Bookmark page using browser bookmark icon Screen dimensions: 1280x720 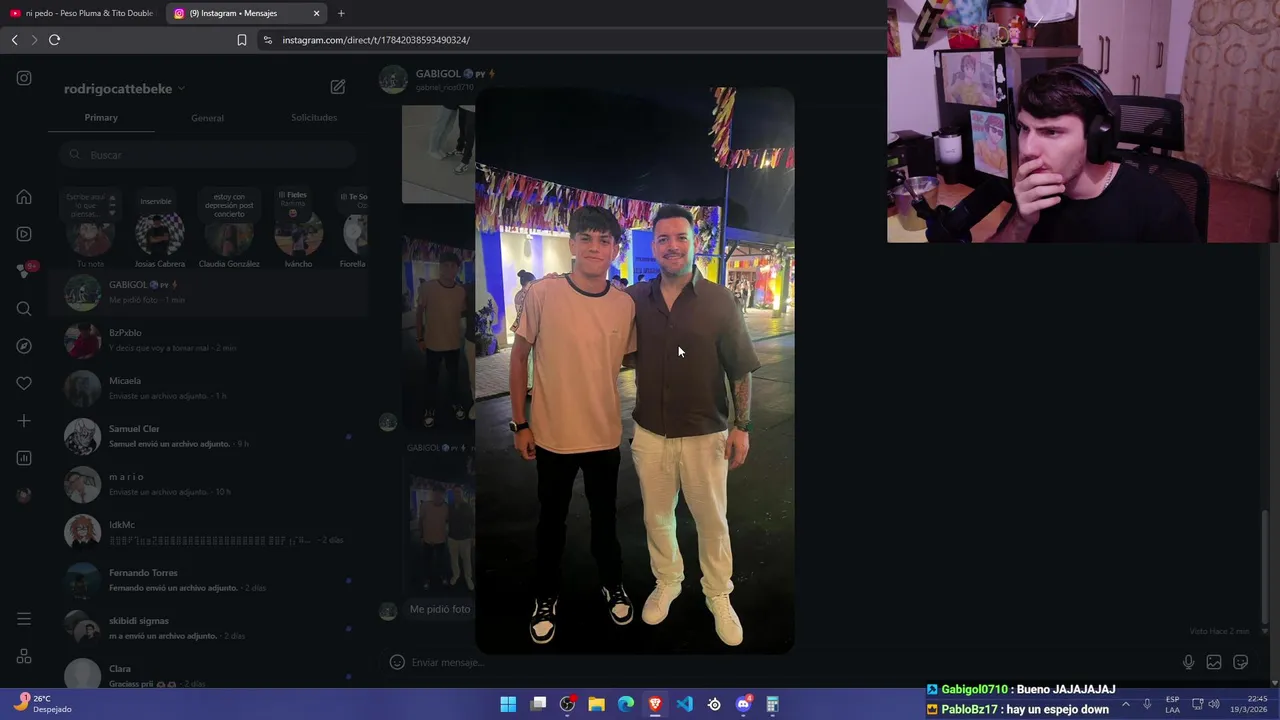242,40
